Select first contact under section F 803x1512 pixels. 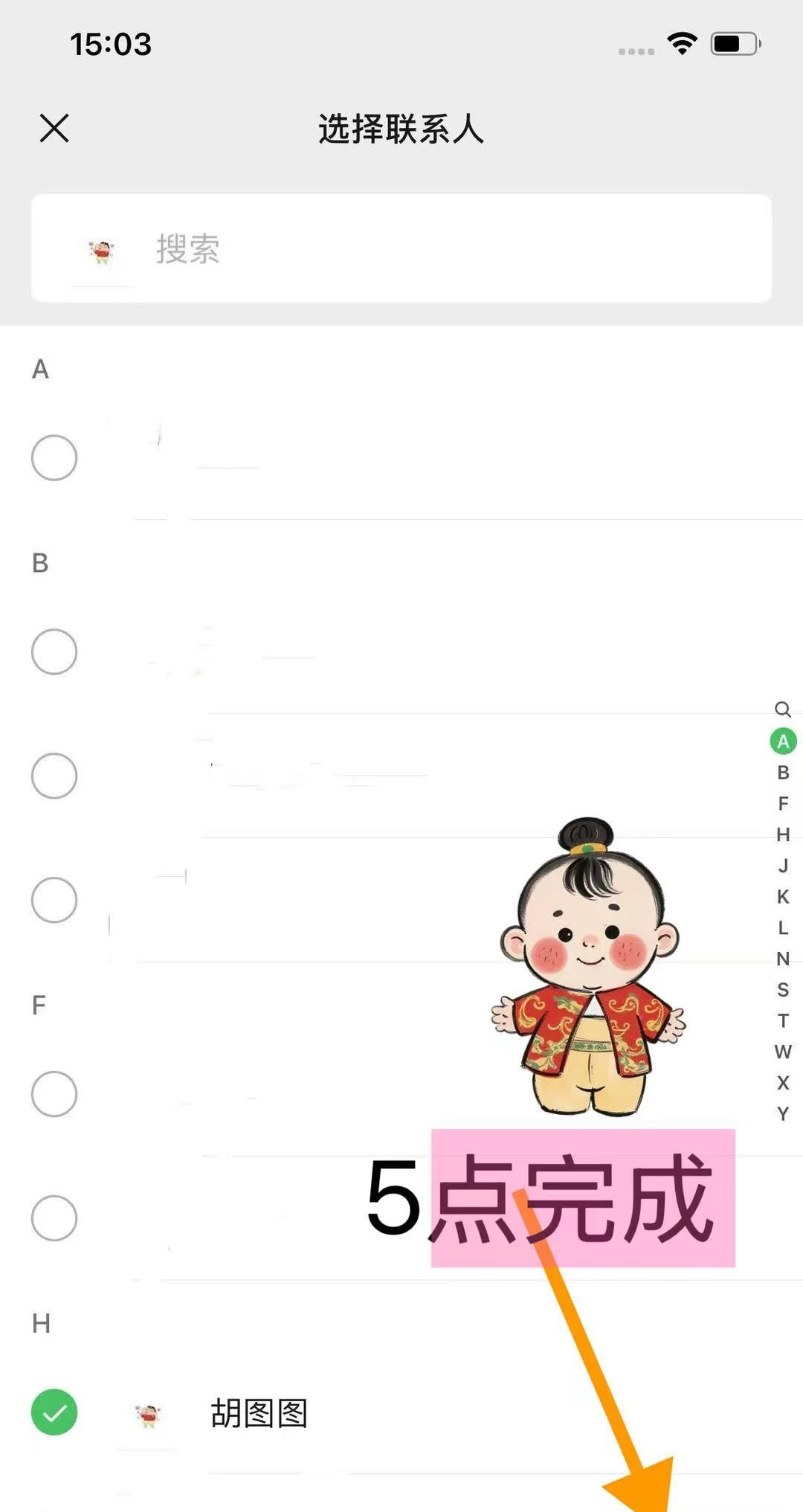coord(54,1093)
